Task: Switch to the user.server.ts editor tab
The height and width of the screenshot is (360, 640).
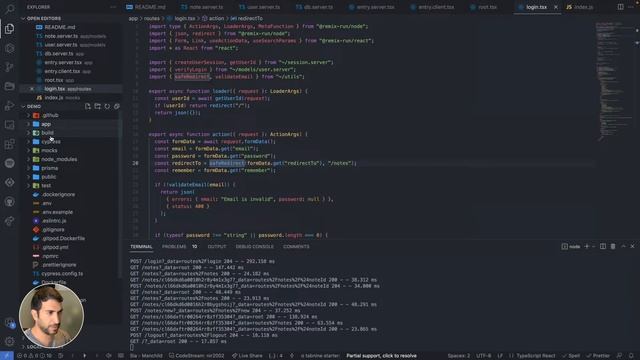Action: 260,7
